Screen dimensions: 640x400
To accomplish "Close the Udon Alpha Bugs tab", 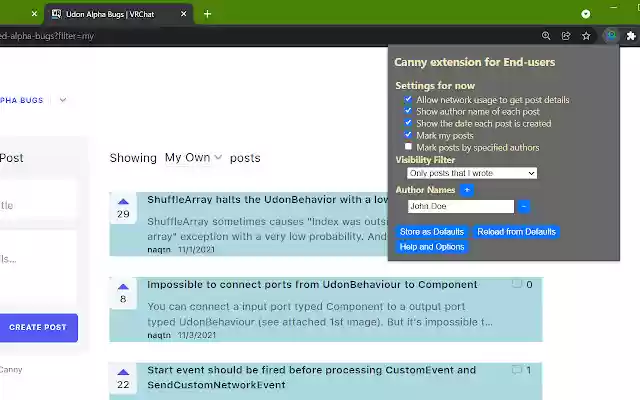I will click(x=184, y=14).
